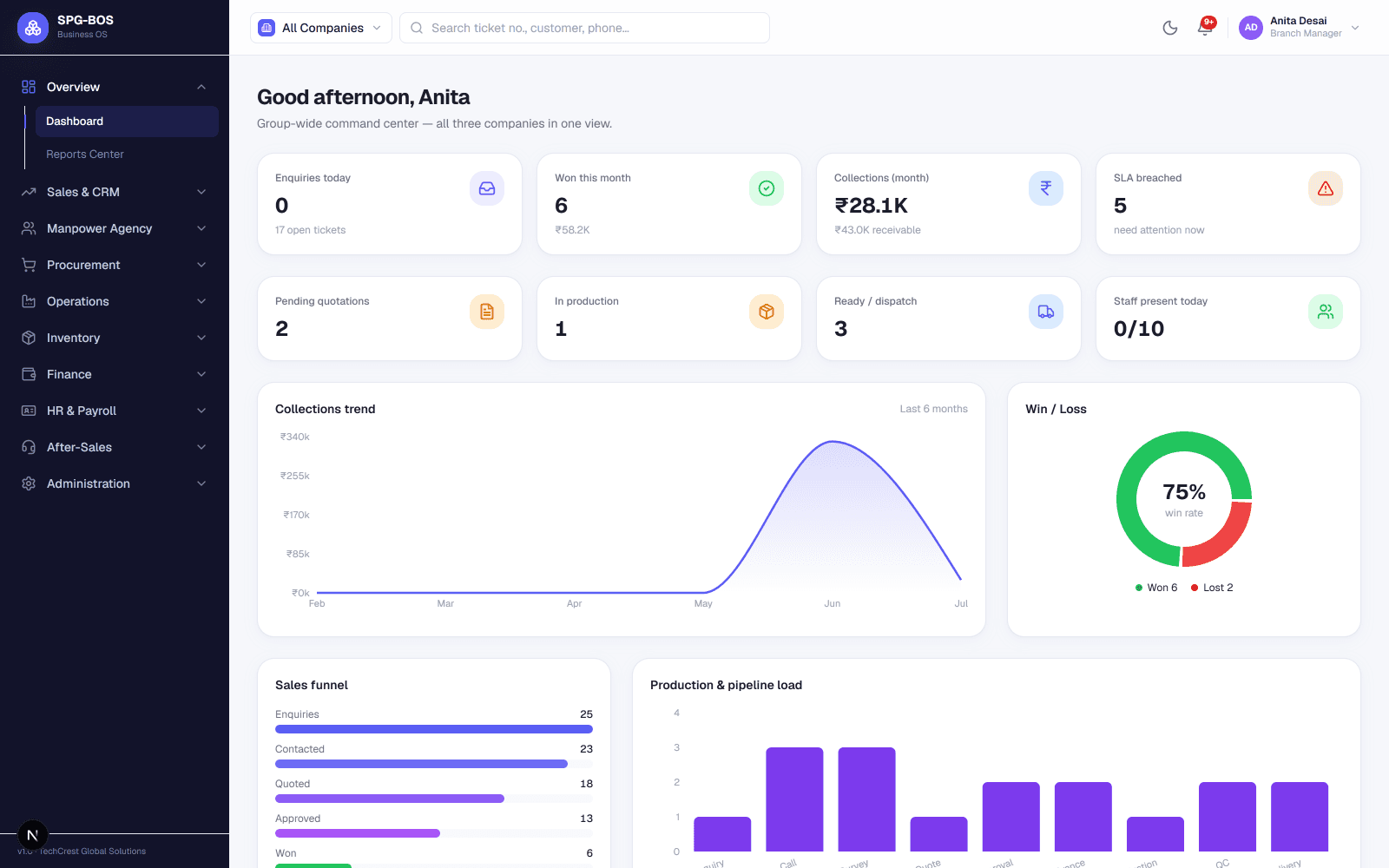Expand Procurement chevron

(x=201, y=265)
